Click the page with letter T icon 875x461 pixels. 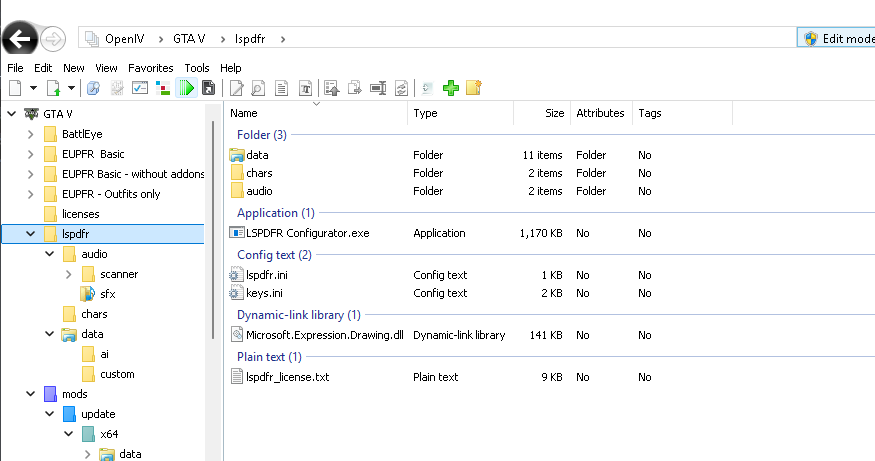[305, 88]
